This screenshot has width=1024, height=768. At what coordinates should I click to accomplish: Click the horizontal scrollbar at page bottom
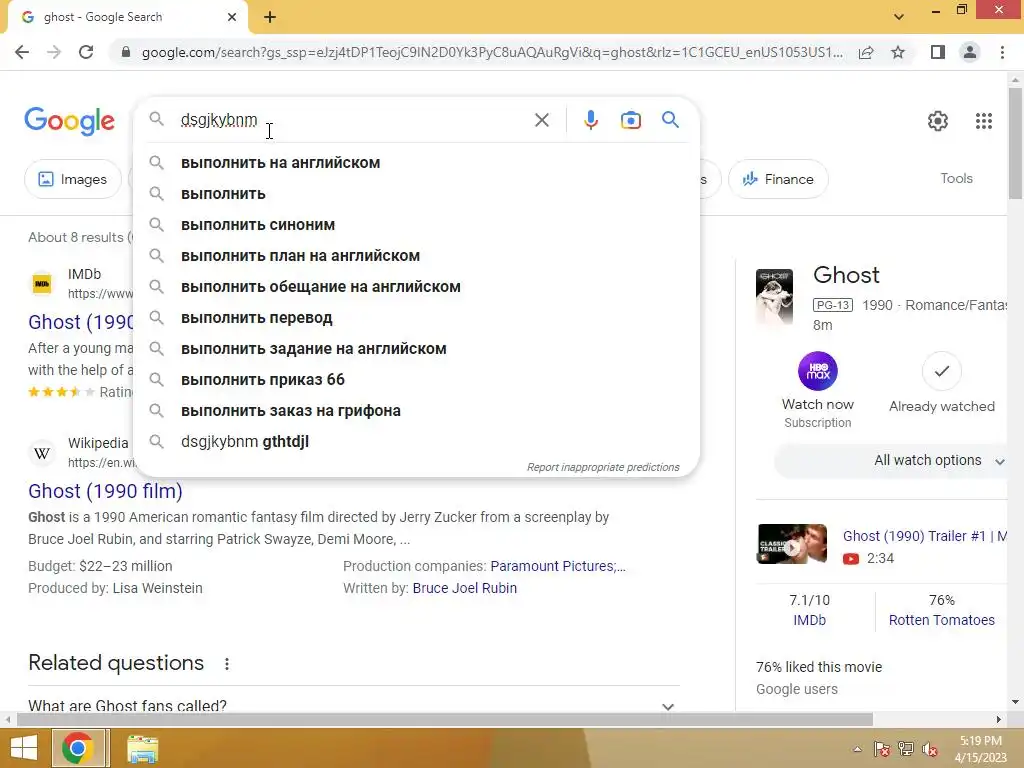[x=444, y=719]
